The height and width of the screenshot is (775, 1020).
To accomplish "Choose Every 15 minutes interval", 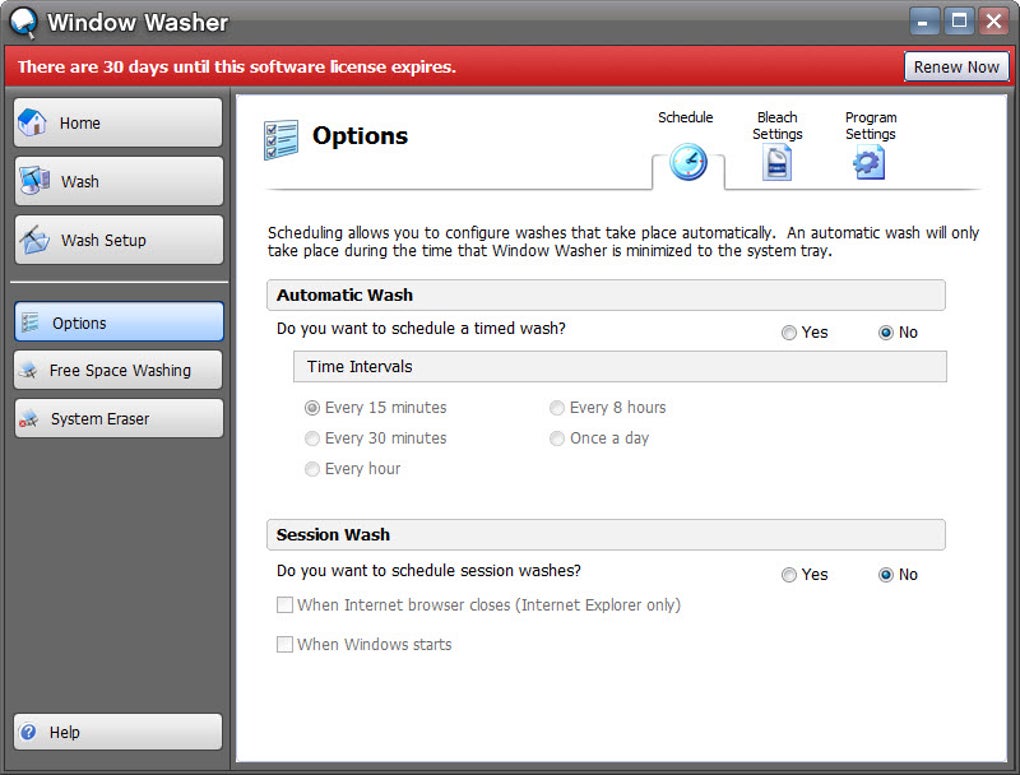I will pyautogui.click(x=312, y=407).
